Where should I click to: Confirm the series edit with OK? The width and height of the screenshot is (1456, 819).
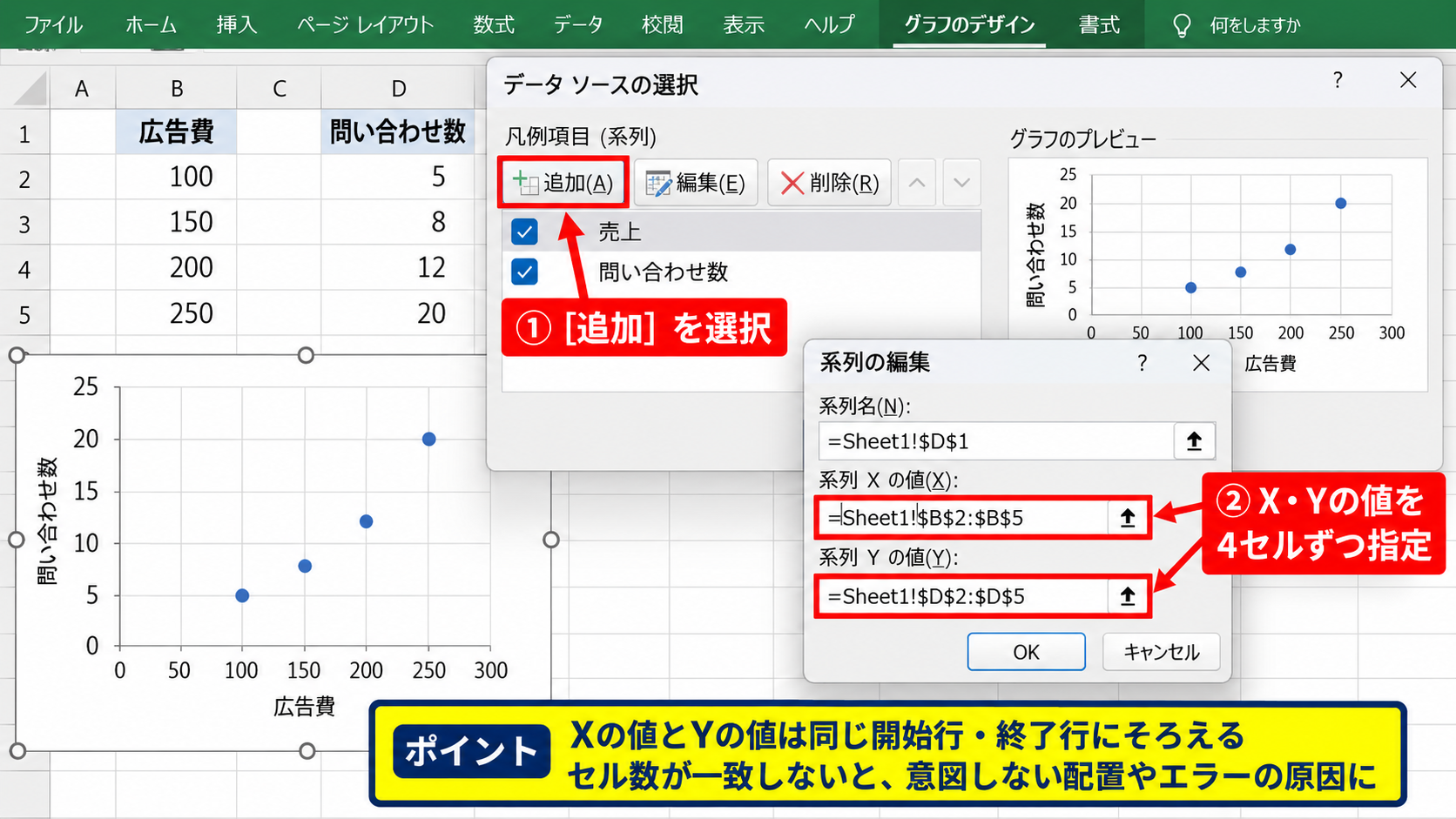[1026, 652]
